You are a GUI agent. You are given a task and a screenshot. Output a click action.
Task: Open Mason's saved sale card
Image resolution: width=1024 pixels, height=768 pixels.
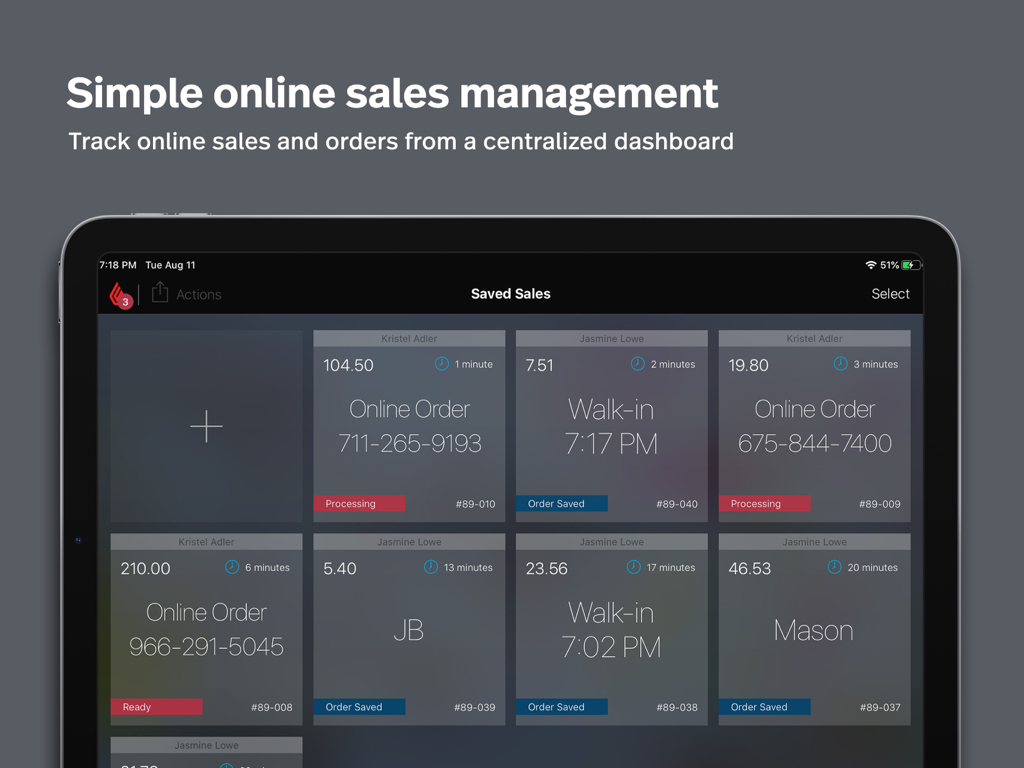(x=814, y=630)
